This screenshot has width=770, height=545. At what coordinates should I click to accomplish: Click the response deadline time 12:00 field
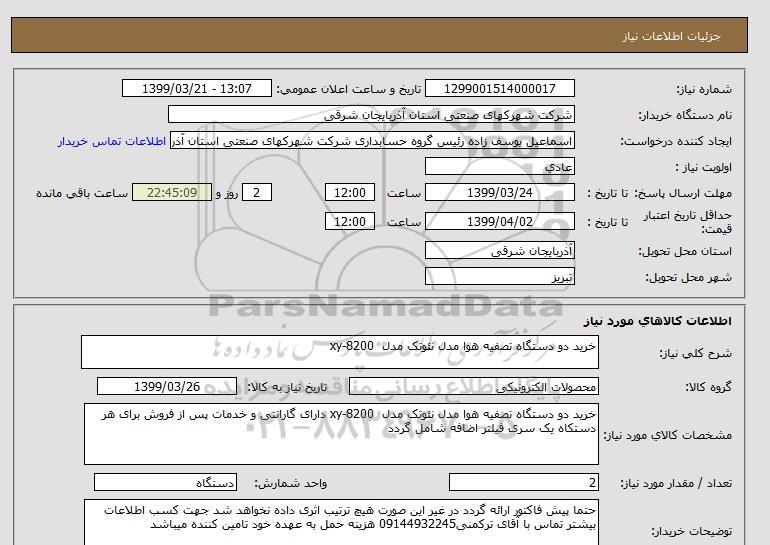pos(350,192)
